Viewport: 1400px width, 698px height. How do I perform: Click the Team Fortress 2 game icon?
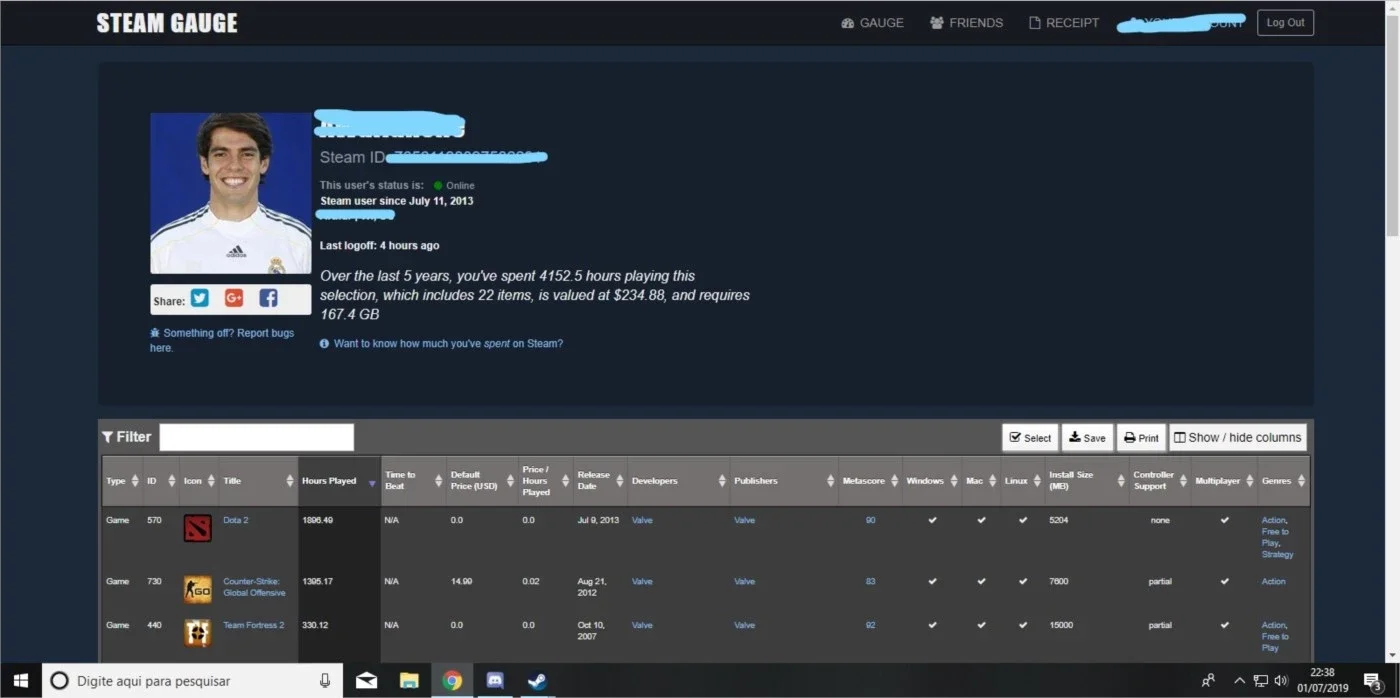click(x=197, y=633)
